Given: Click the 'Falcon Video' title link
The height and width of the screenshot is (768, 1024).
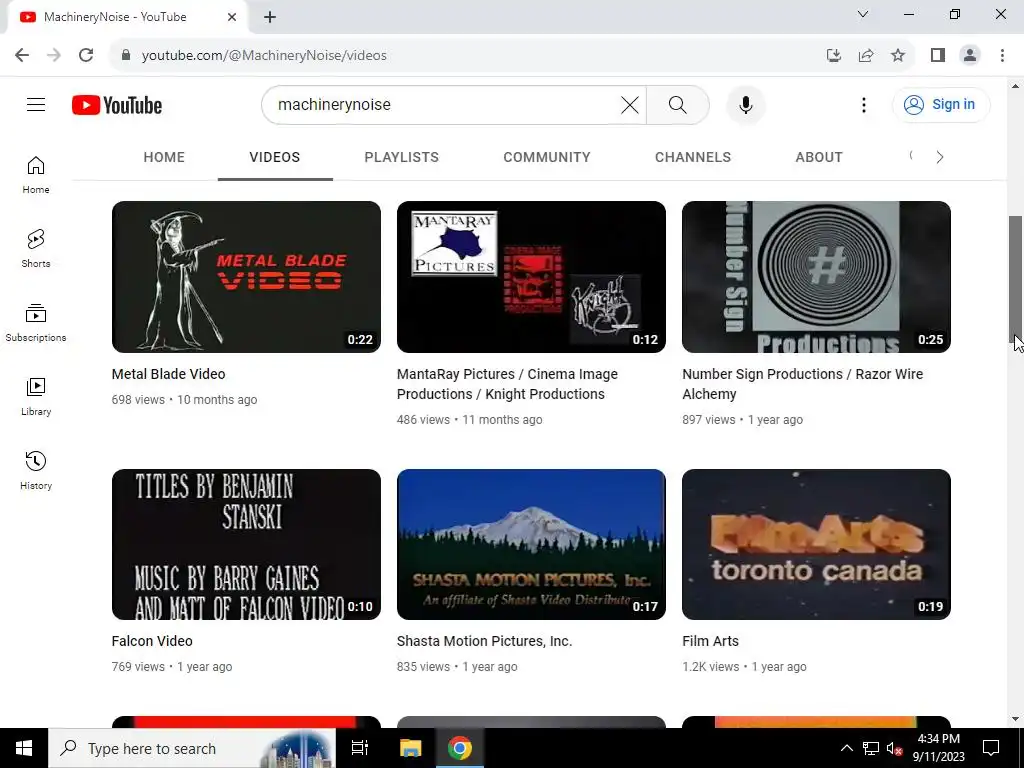Looking at the screenshot, I should tap(152, 641).
